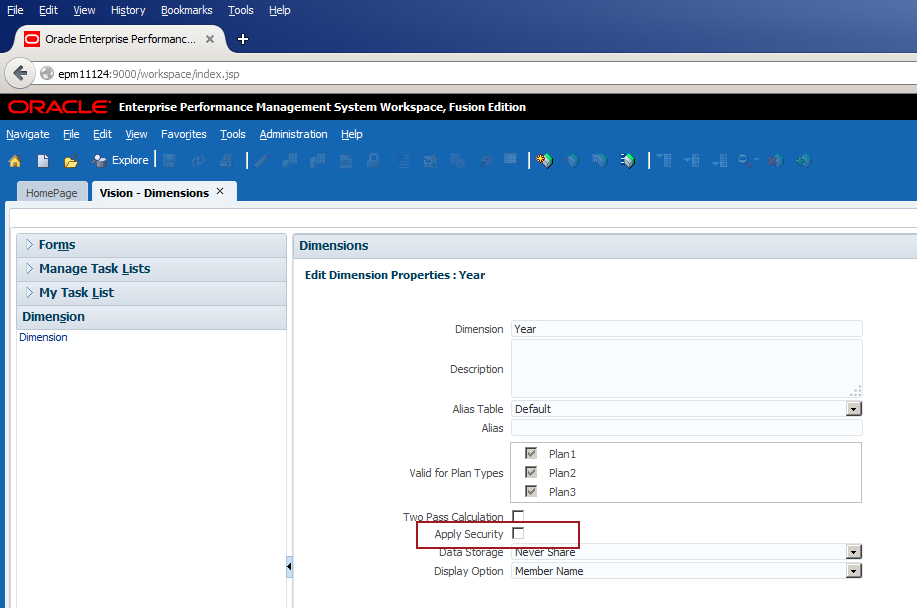Collapse the left panel with splitter arrow
The height and width of the screenshot is (608, 917).
[289, 566]
